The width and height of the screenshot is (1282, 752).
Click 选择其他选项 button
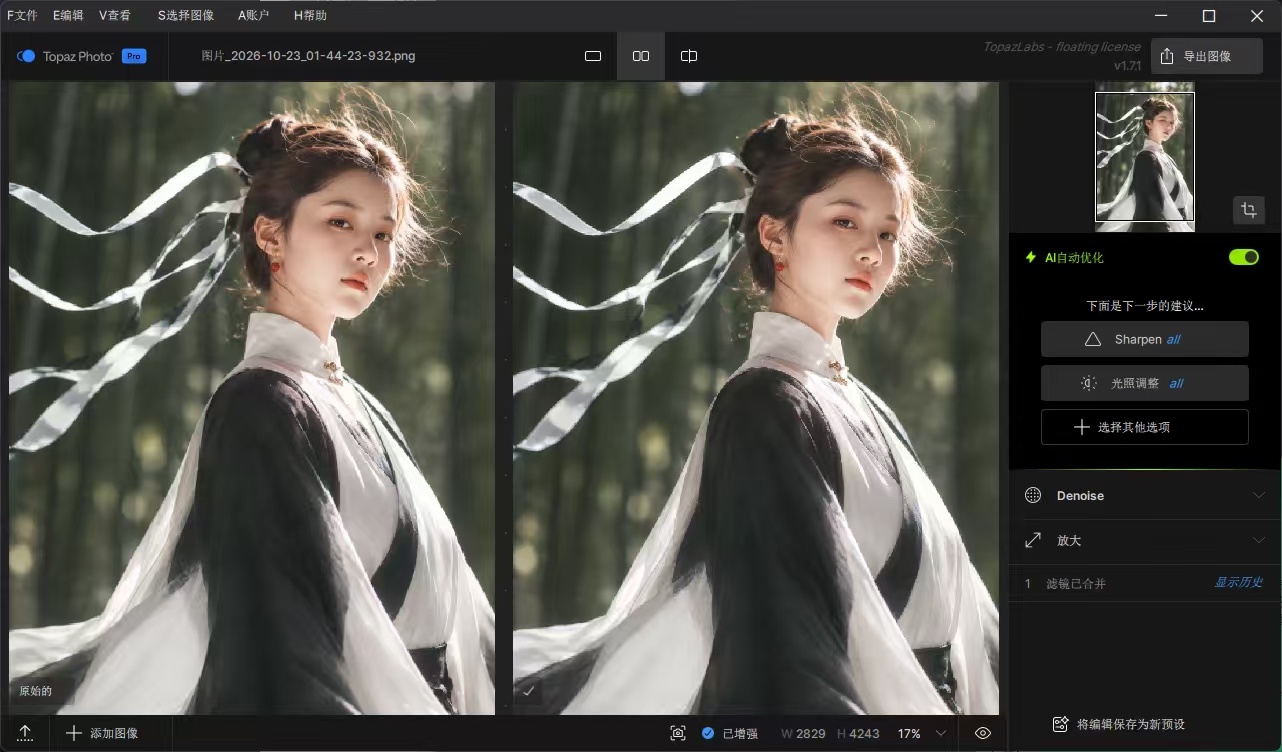pyautogui.click(x=1145, y=427)
